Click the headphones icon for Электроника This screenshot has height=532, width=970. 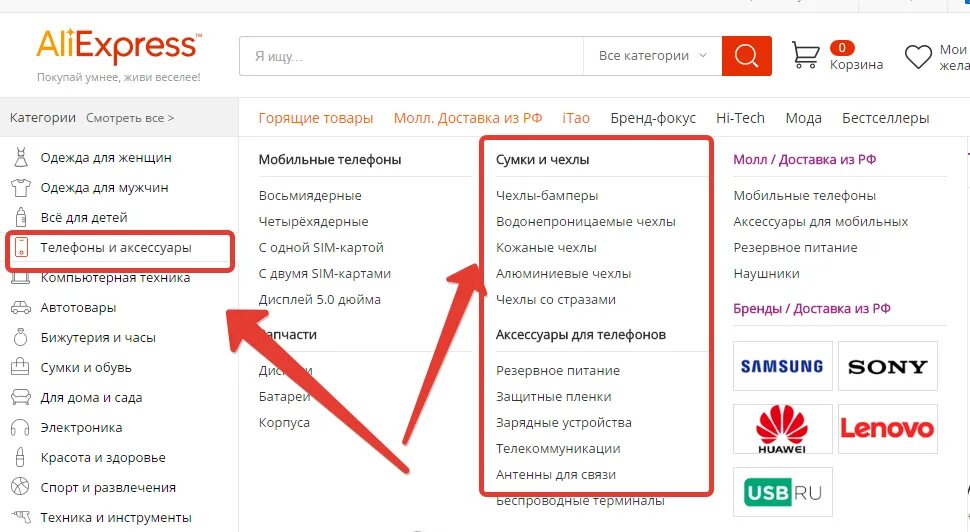pyautogui.click(x=20, y=427)
